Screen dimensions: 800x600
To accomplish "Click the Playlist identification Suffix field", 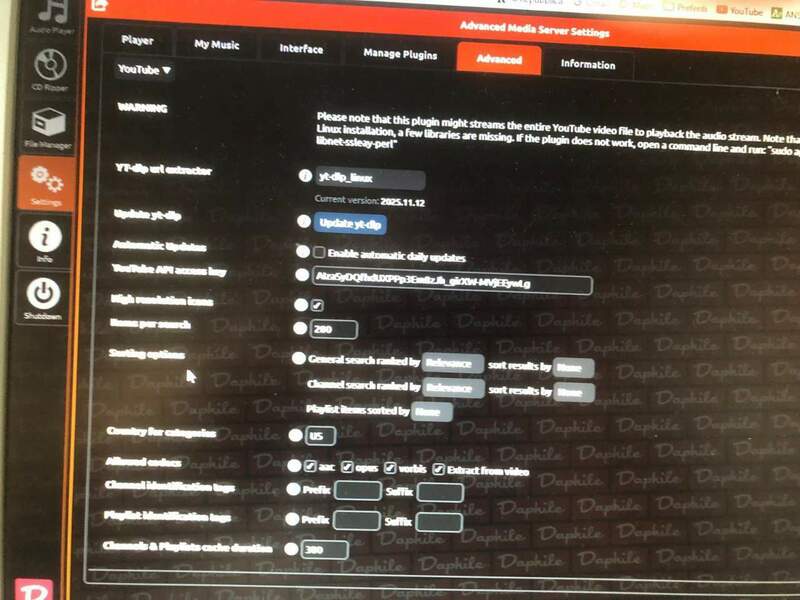I will pyautogui.click(x=439, y=522).
